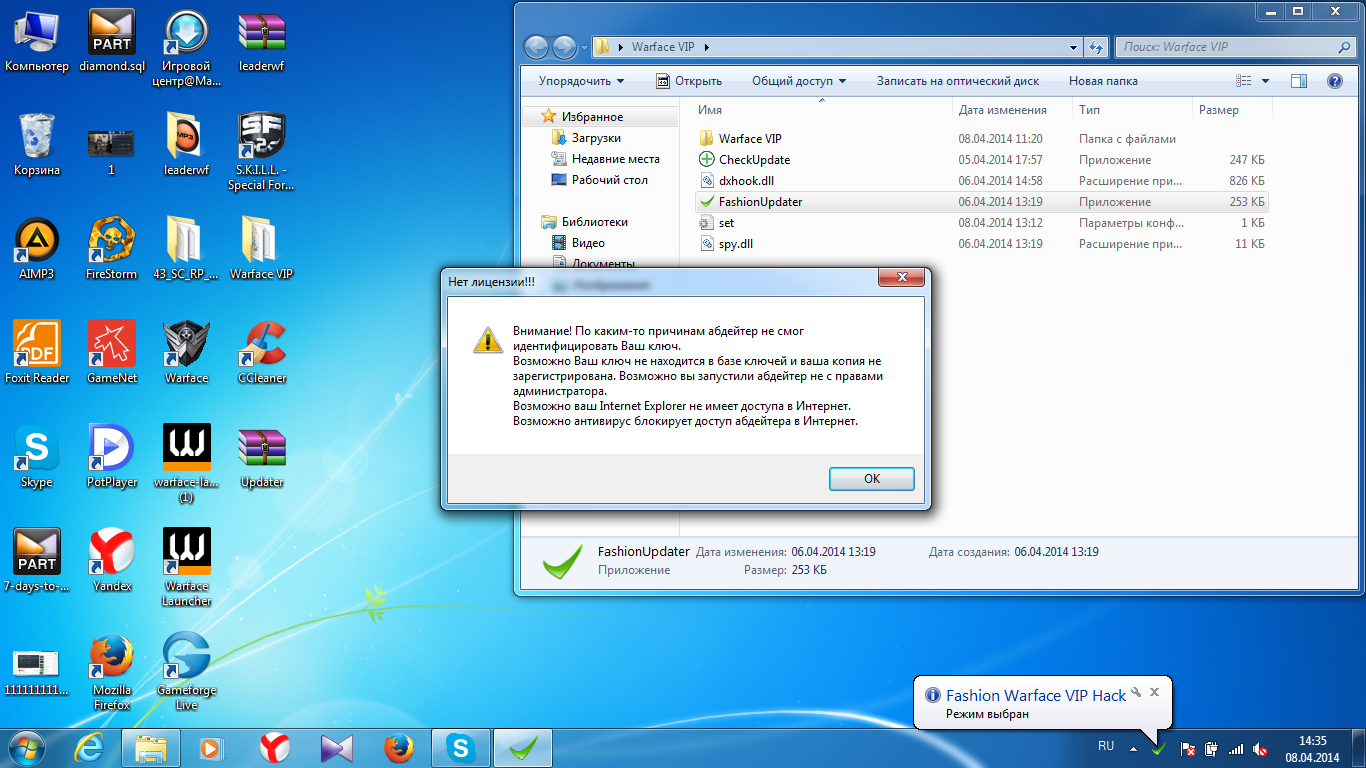Open Недавние места in navigation pane
Image resolution: width=1366 pixels, height=768 pixels.
click(615, 159)
